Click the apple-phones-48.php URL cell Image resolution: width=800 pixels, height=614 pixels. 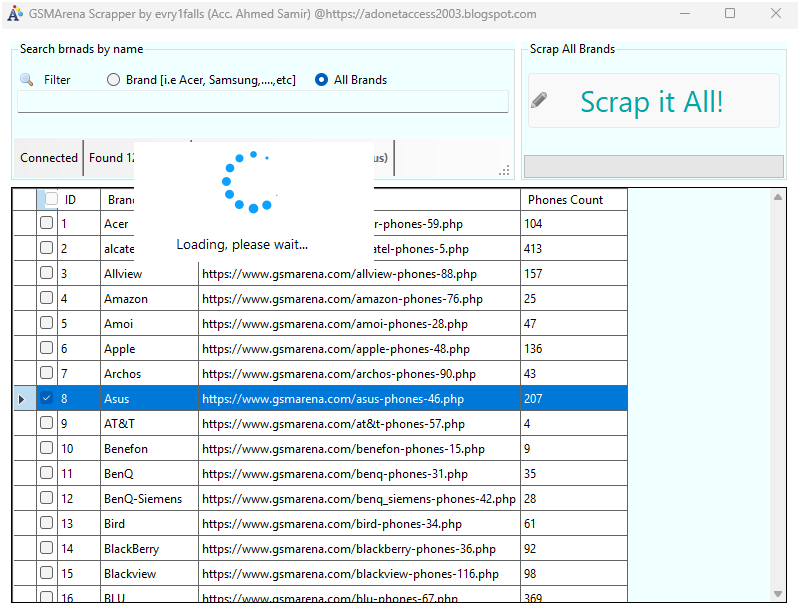point(359,349)
